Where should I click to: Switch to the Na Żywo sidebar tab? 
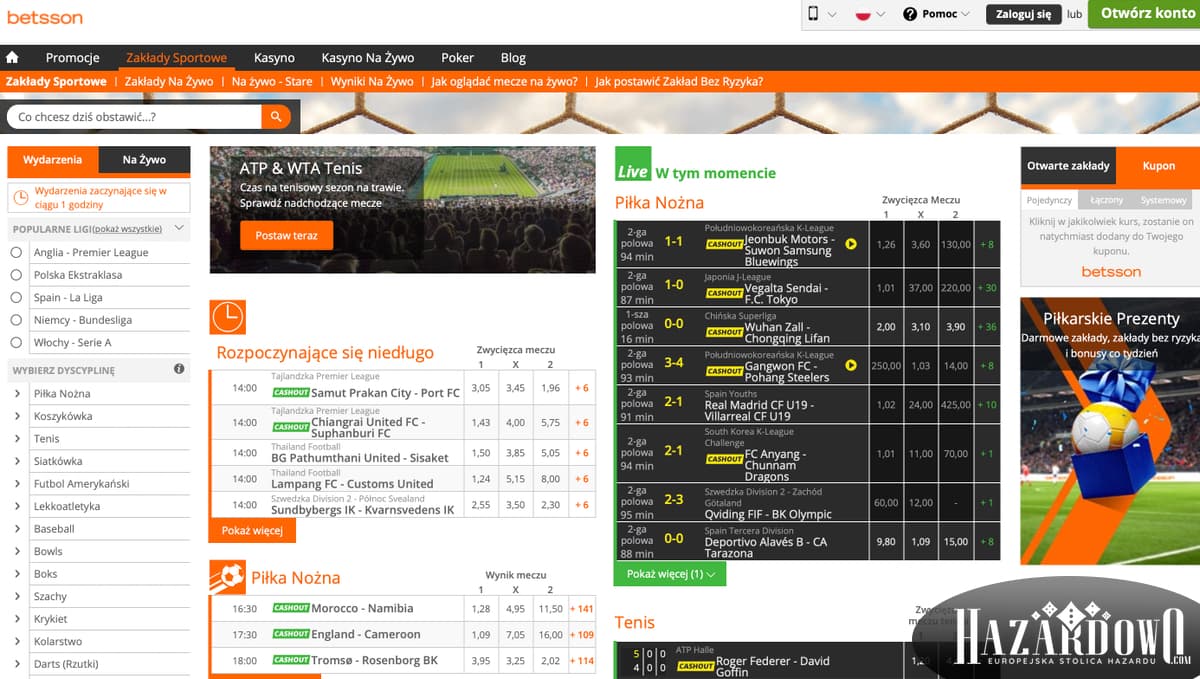(144, 160)
